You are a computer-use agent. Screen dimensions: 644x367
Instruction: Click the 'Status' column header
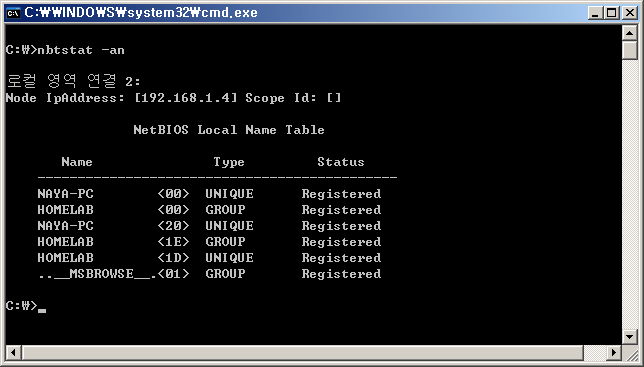coord(340,162)
